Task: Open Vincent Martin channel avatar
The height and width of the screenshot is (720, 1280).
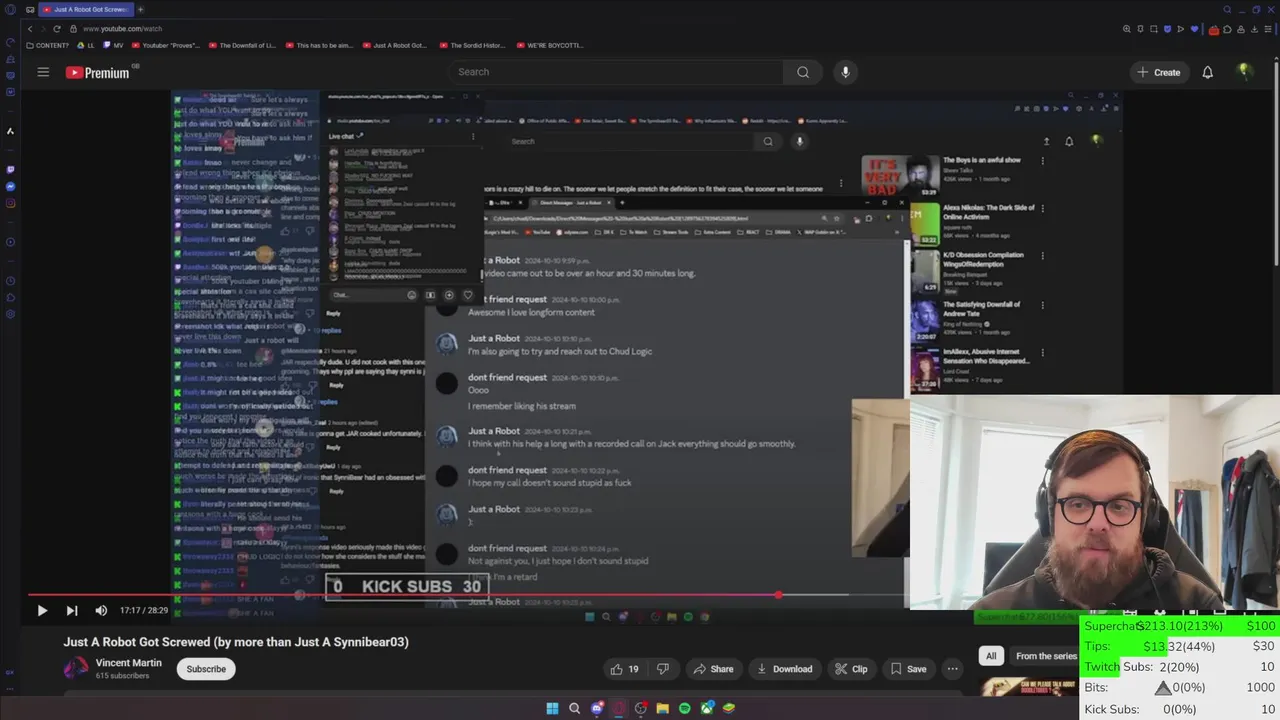Action: tap(76, 669)
